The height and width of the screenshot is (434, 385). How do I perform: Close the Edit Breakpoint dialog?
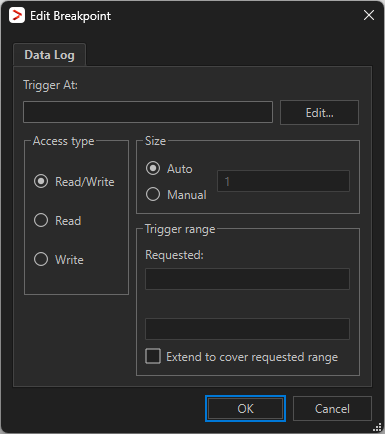coord(369,15)
